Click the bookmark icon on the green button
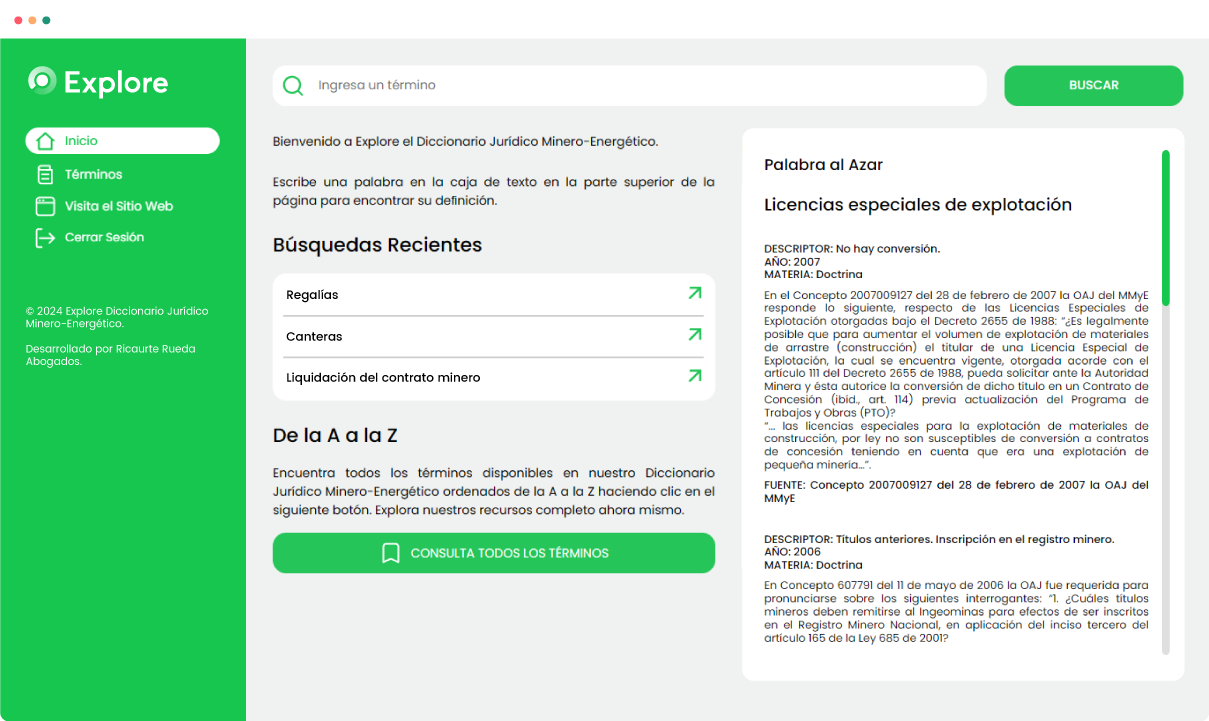This screenshot has width=1209, height=721. tap(391, 553)
